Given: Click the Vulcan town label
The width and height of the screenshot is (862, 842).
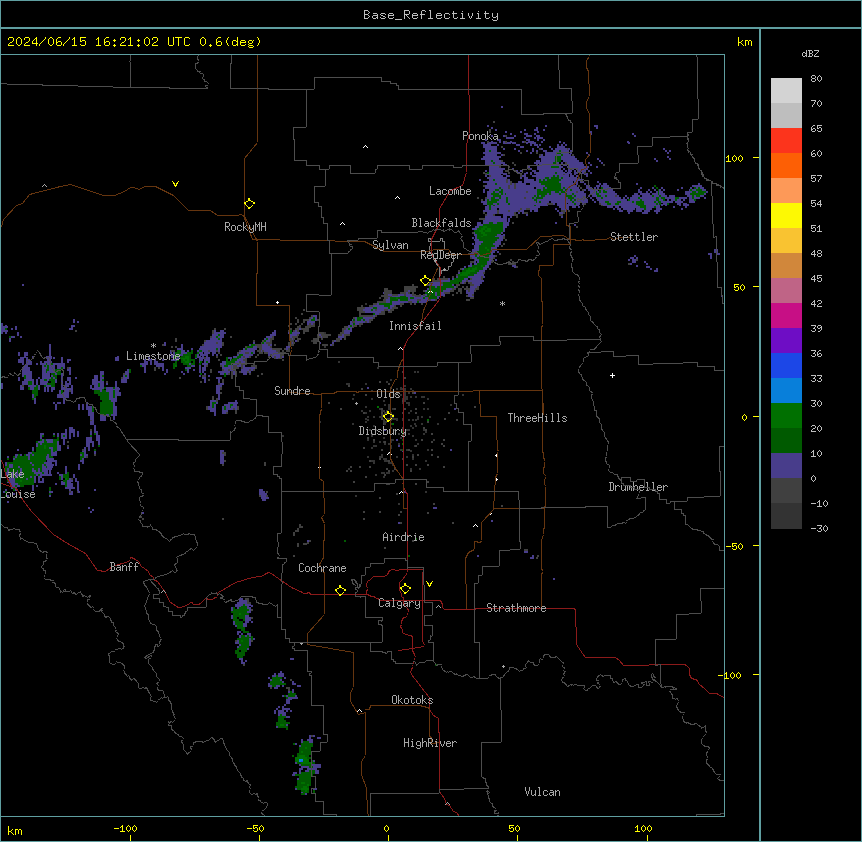Looking at the screenshot, I should tap(543, 792).
